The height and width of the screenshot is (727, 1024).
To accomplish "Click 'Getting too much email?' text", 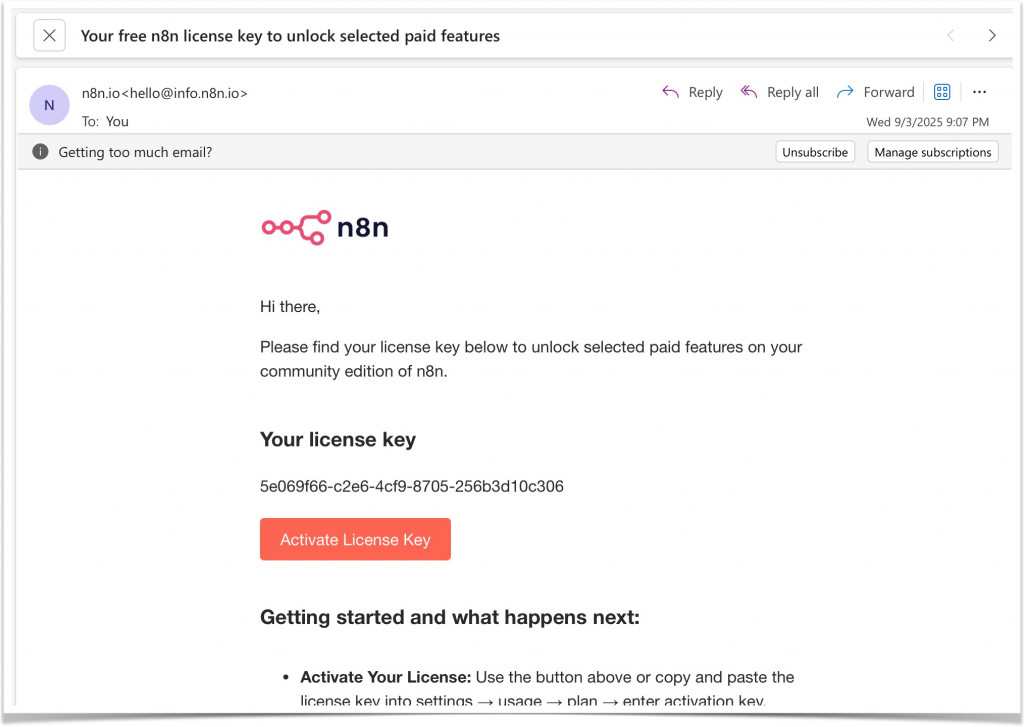I will 135,152.
